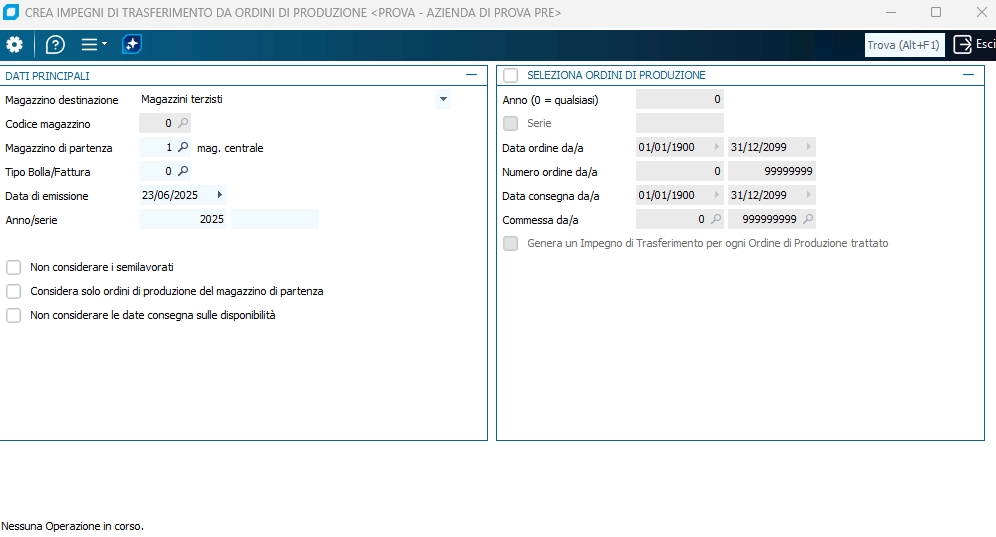Collapse the SELEZIONA ORDINI DI PRODUZIONE panel
This screenshot has height=537, width=996.
click(x=968, y=75)
